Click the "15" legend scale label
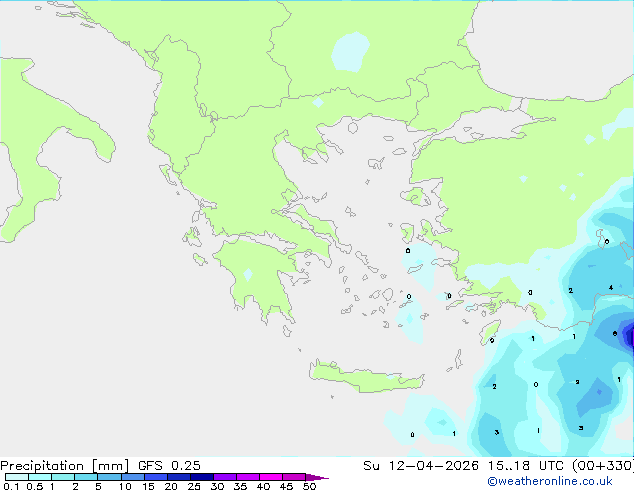 tap(148, 486)
